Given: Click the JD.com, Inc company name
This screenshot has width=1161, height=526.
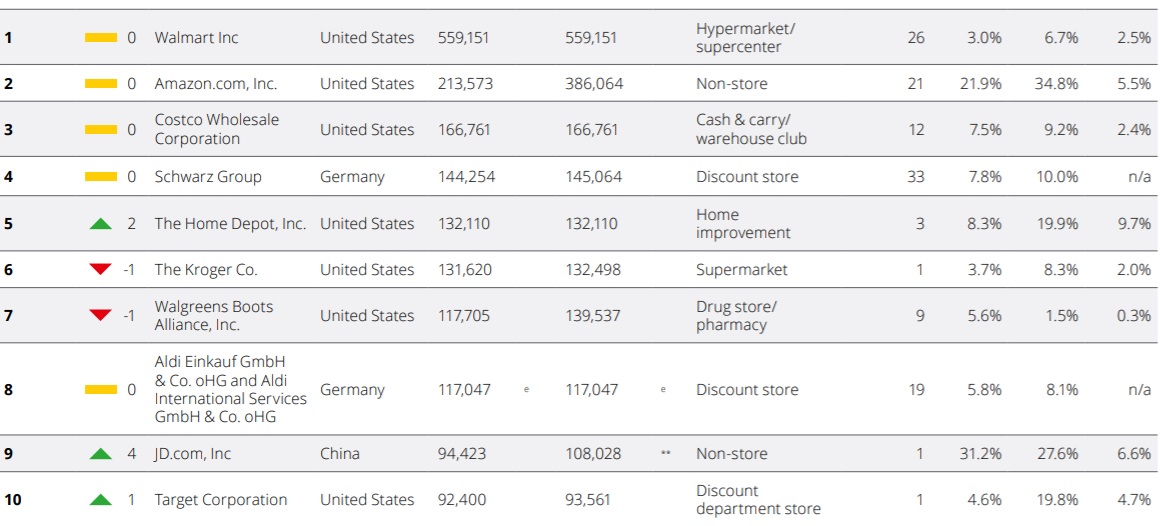Looking at the screenshot, I should point(193,453).
